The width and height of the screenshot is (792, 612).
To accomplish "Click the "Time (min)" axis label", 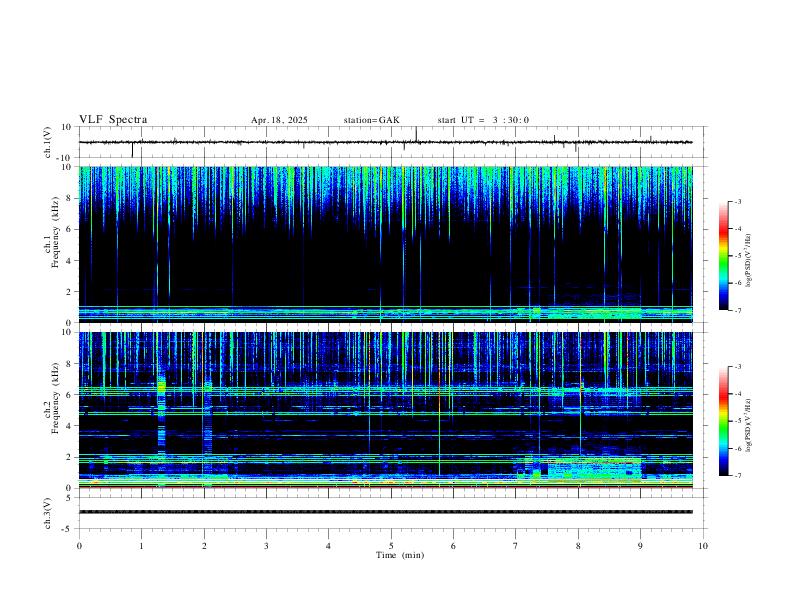I will (x=400, y=555).
